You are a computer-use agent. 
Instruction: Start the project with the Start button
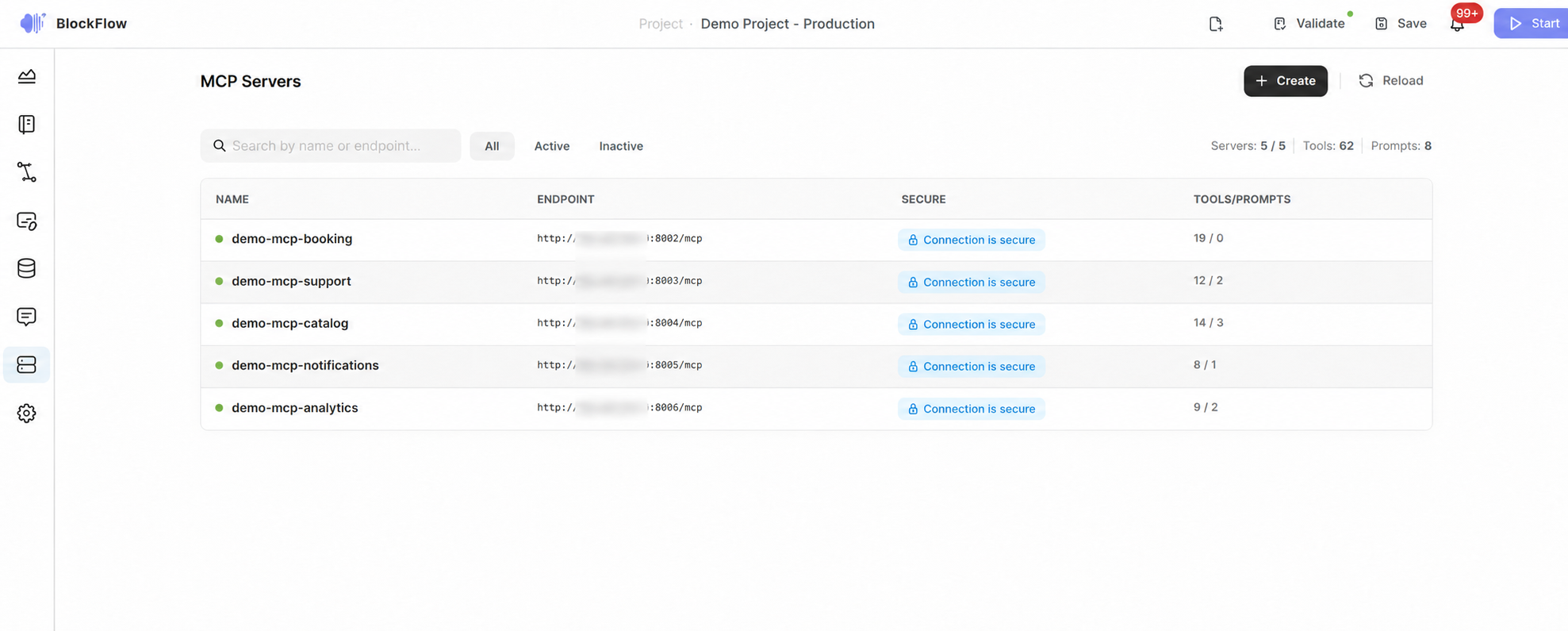(x=1532, y=23)
